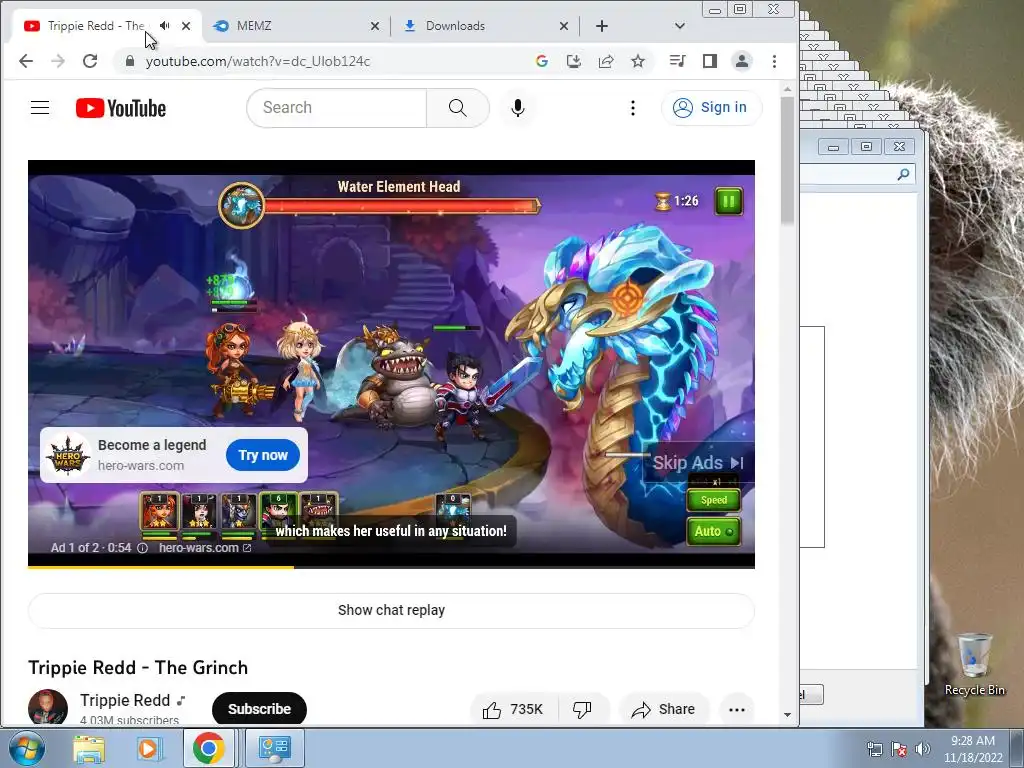The image size is (1024, 768).
Task: Open Trippie Redd channel name link
Action: 125,700
